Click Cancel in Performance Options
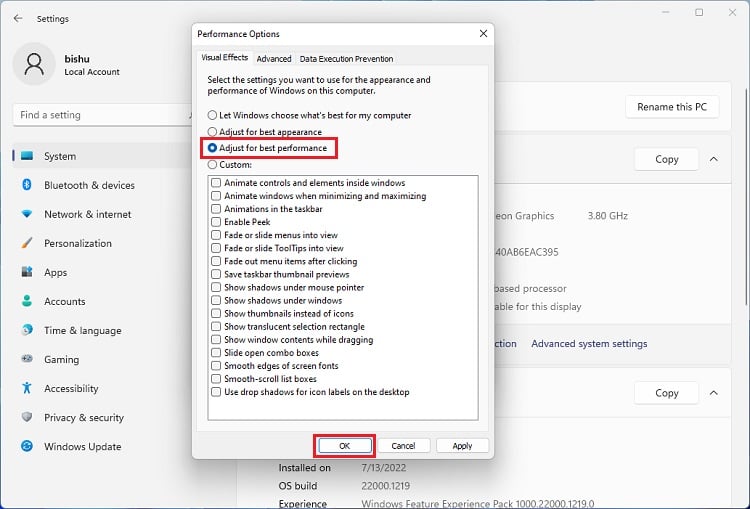 [403, 446]
